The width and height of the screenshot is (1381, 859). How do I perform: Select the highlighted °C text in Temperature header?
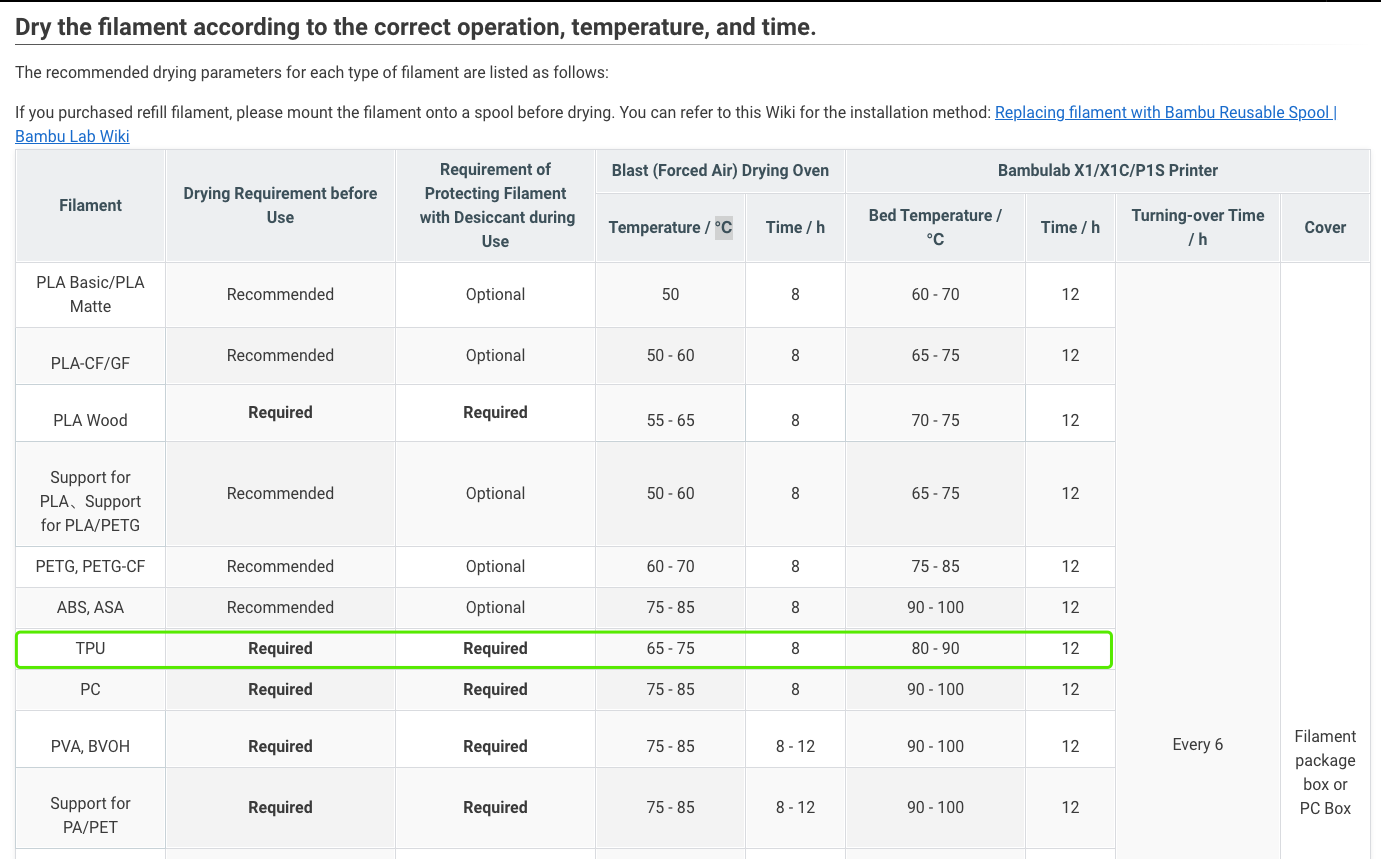pos(723,227)
